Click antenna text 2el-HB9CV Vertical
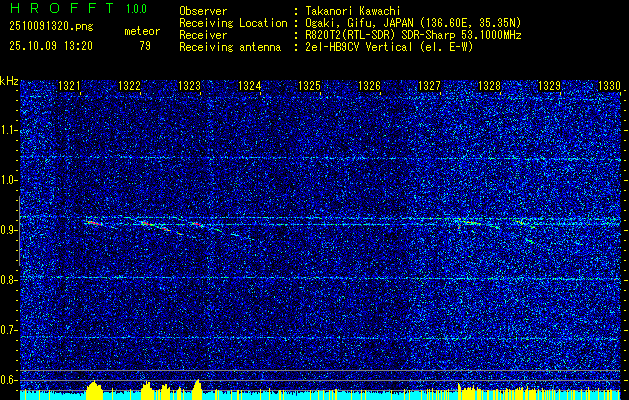The width and height of the screenshot is (629, 400). (359, 47)
